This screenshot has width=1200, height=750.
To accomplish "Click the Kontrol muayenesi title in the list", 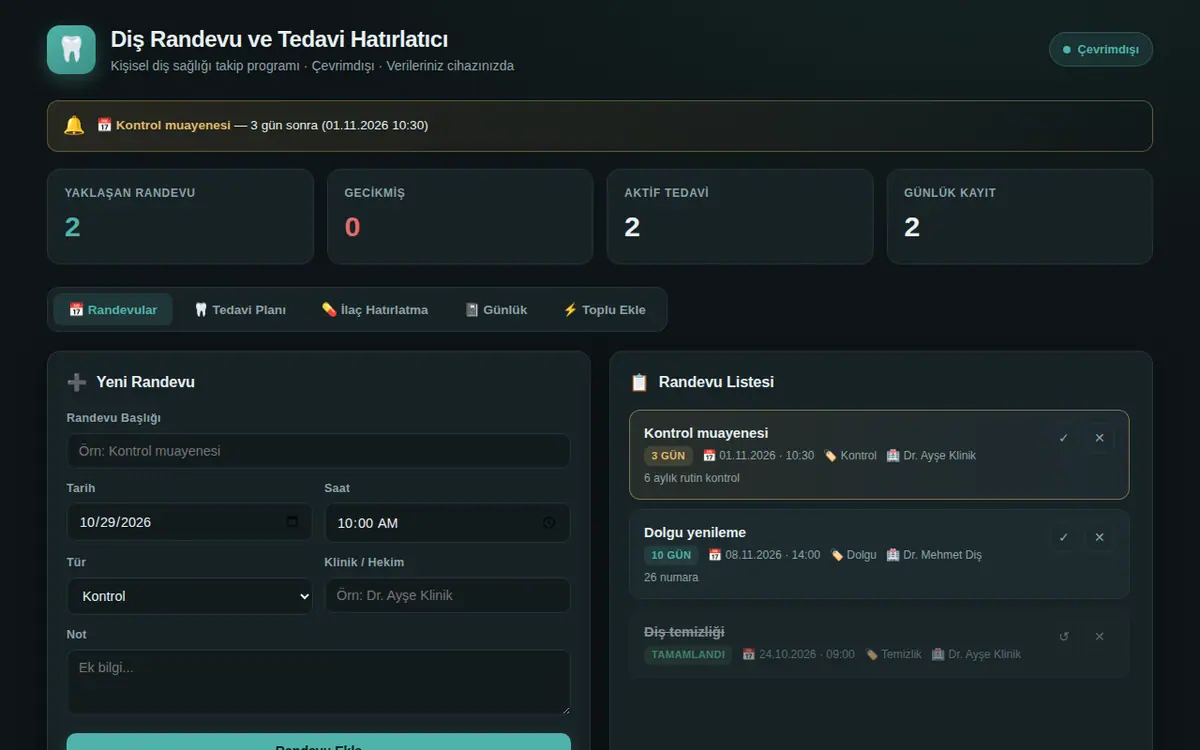I will [x=706, y=433].
